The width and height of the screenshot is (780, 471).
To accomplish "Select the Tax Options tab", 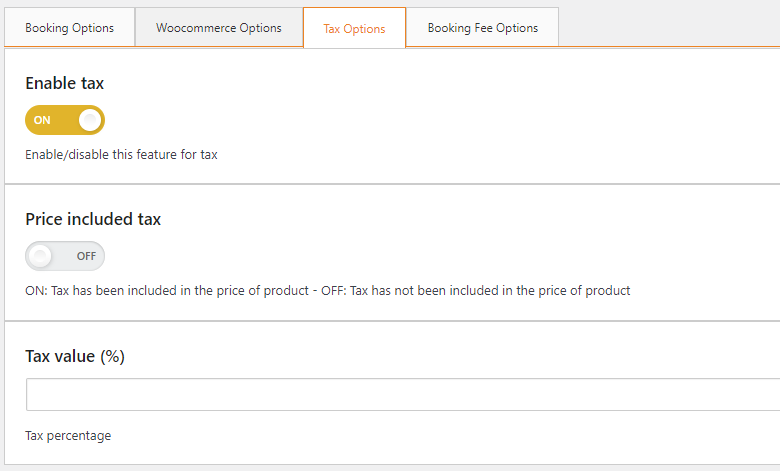I will click(x=354, y=28).
